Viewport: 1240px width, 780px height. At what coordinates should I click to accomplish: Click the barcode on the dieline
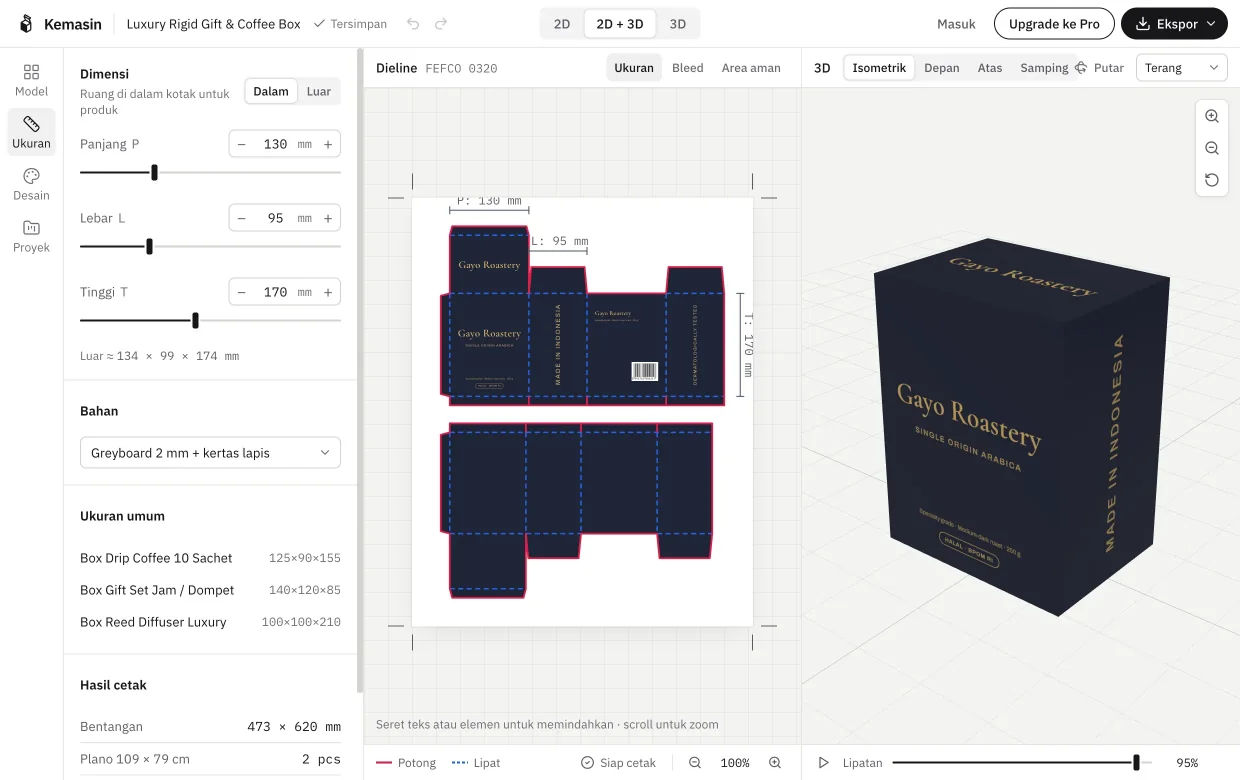645,372
